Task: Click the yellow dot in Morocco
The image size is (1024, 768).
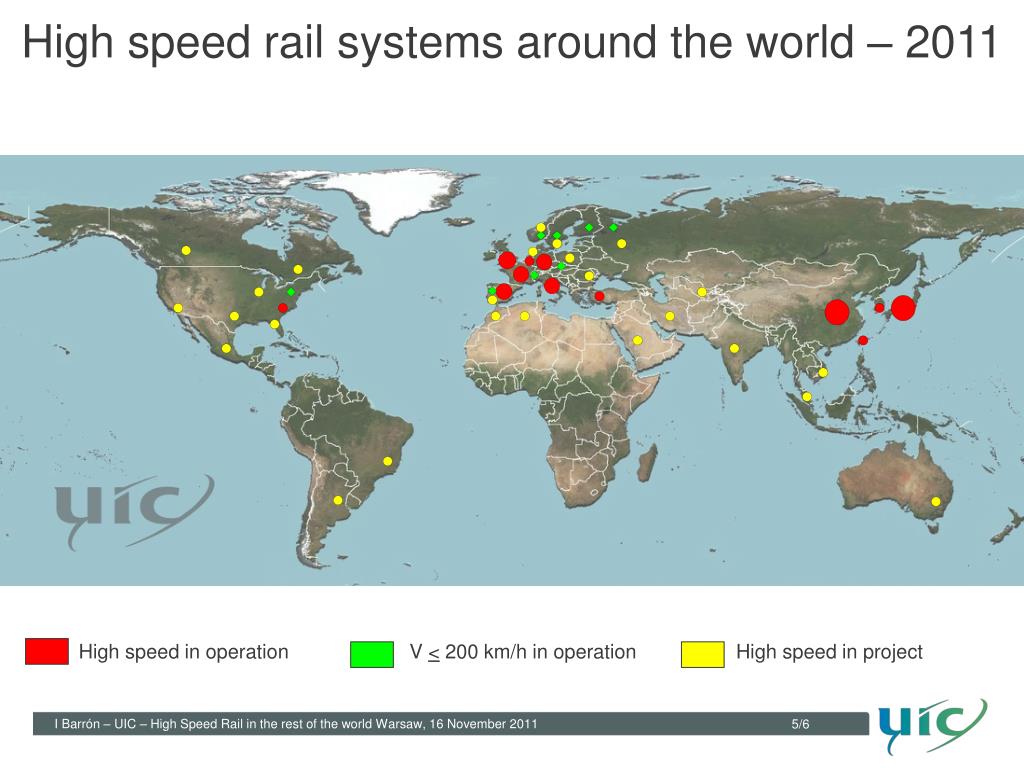Action: (496, 316)
